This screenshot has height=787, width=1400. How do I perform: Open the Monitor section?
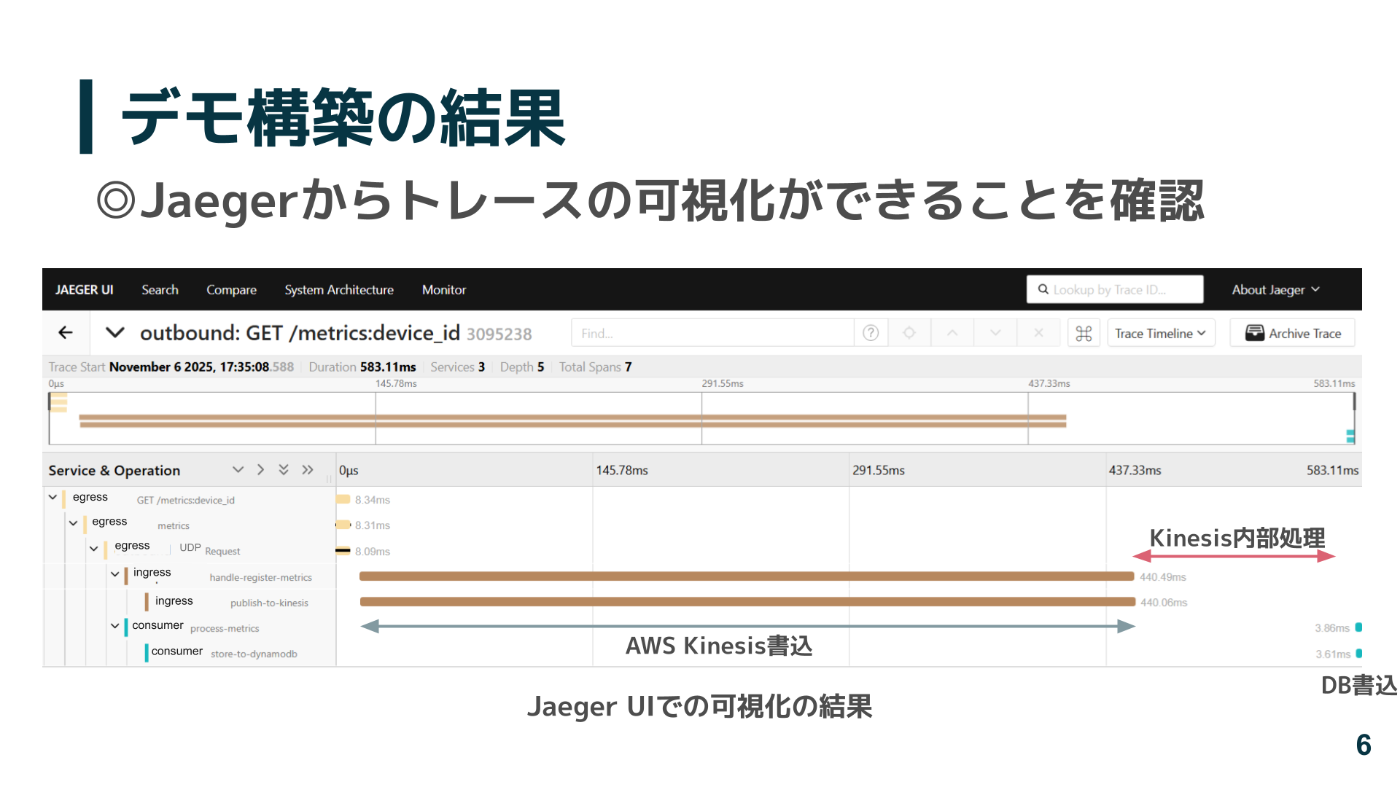444,289
